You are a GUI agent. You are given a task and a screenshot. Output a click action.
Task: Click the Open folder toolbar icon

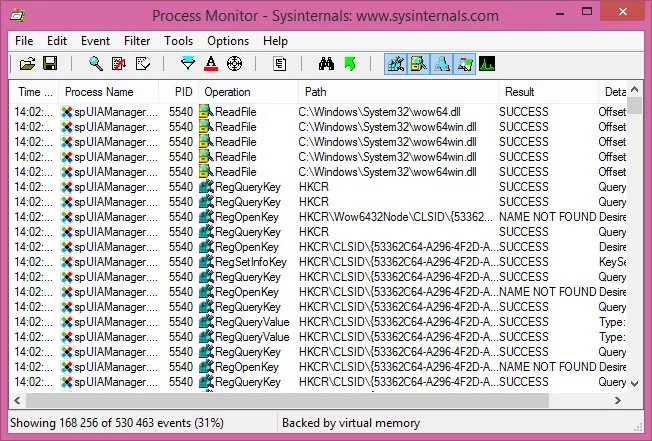27,64
